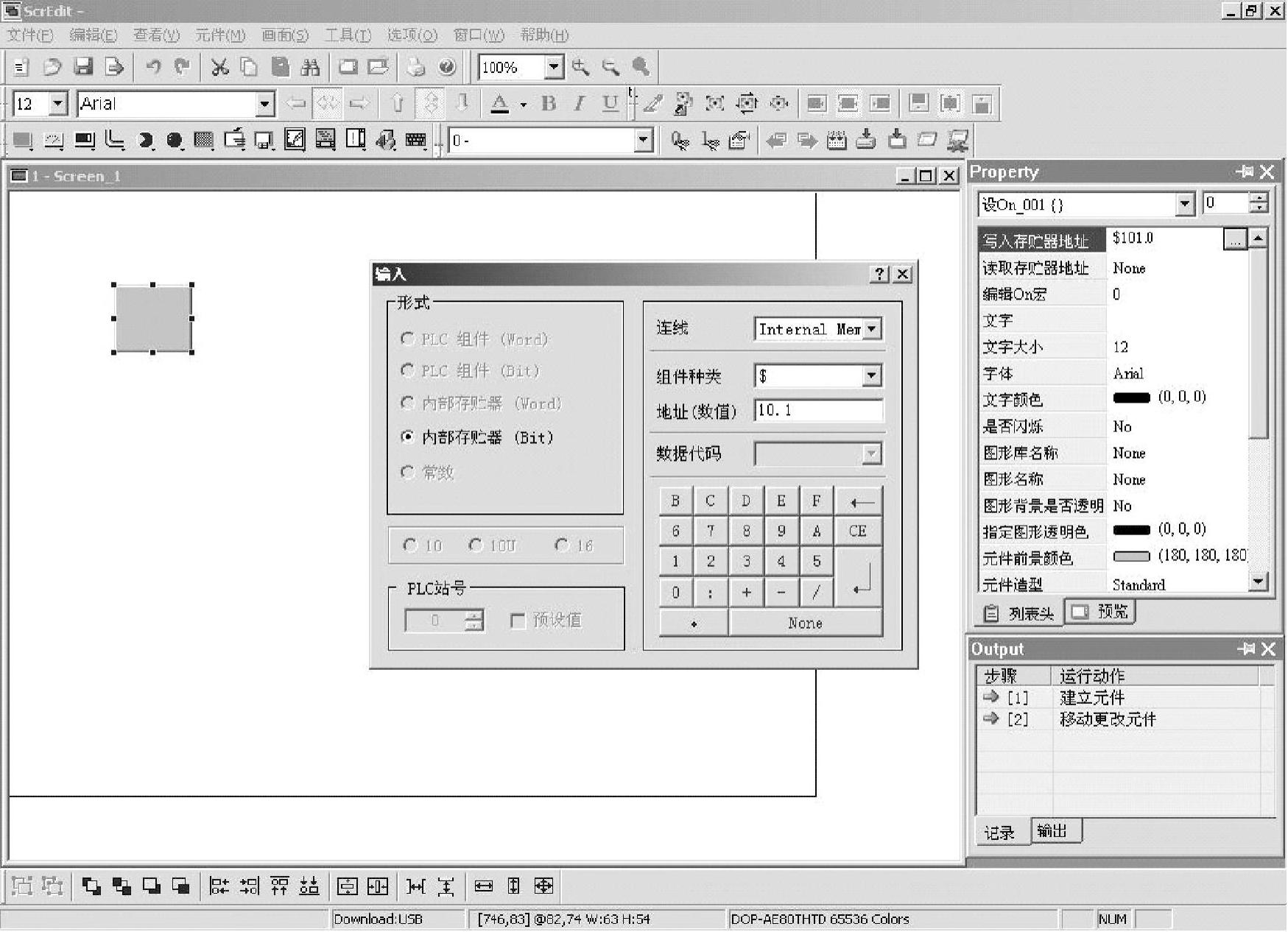Open the 组件种类 $ dropdown
Viewport: 1288px width, 932px height.
coord(872,376)
